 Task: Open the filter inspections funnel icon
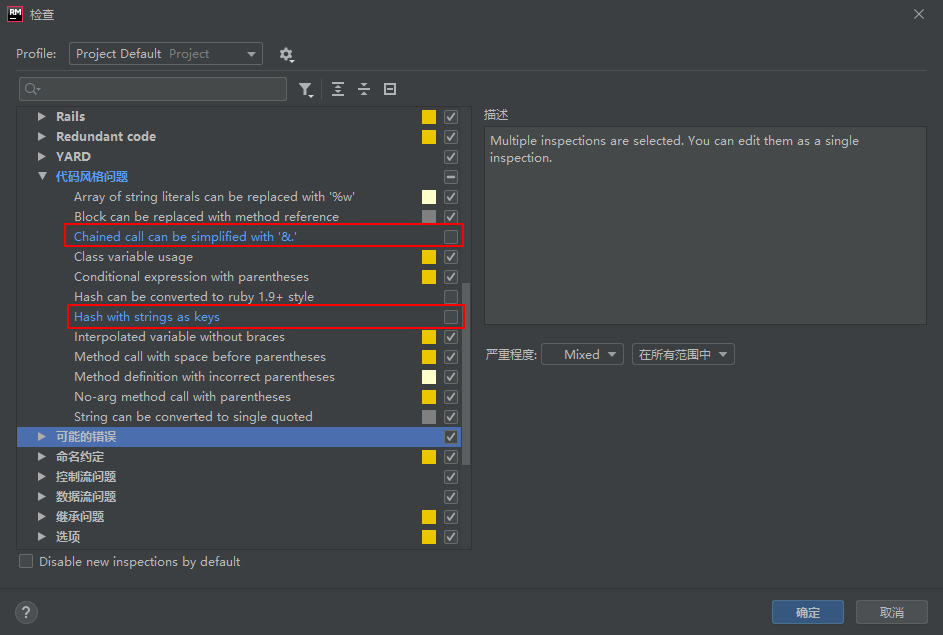pos(306,90)
